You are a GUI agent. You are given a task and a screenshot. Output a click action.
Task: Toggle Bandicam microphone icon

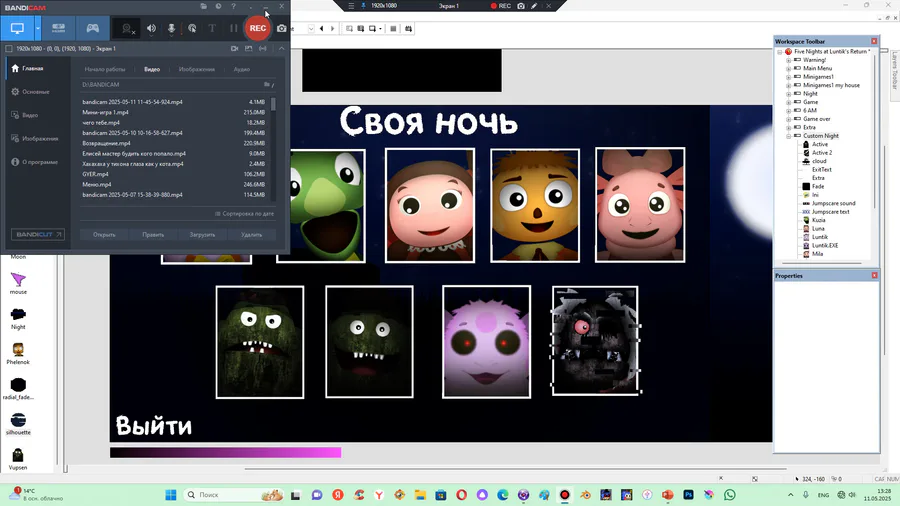point(171,28)
